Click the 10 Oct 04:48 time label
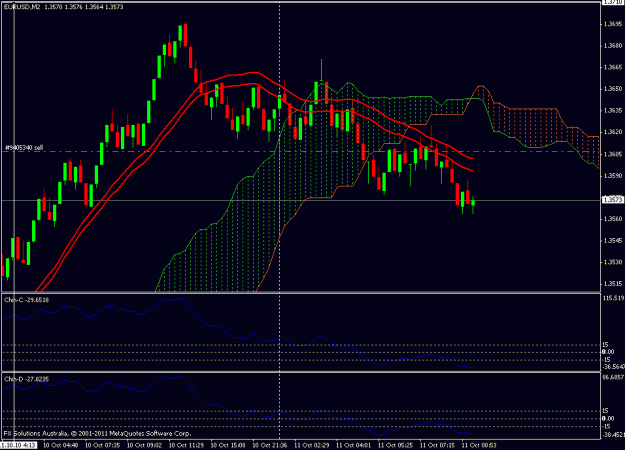 point(61,445)
